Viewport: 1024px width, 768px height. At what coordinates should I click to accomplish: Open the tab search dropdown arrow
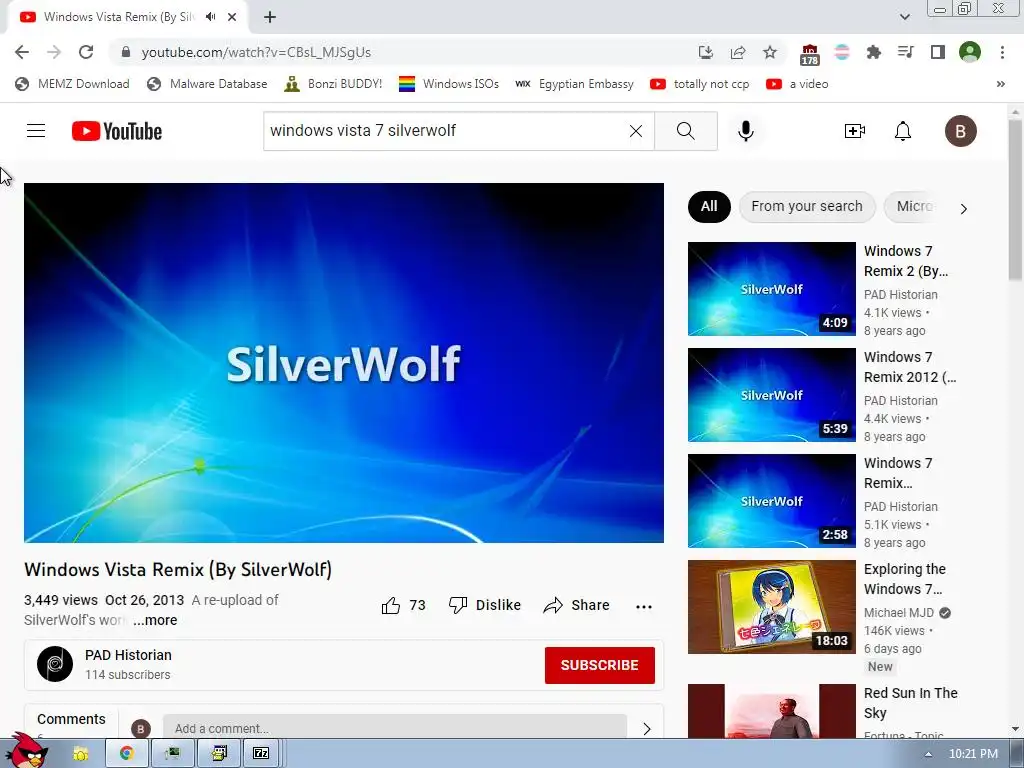pos(904,17)
